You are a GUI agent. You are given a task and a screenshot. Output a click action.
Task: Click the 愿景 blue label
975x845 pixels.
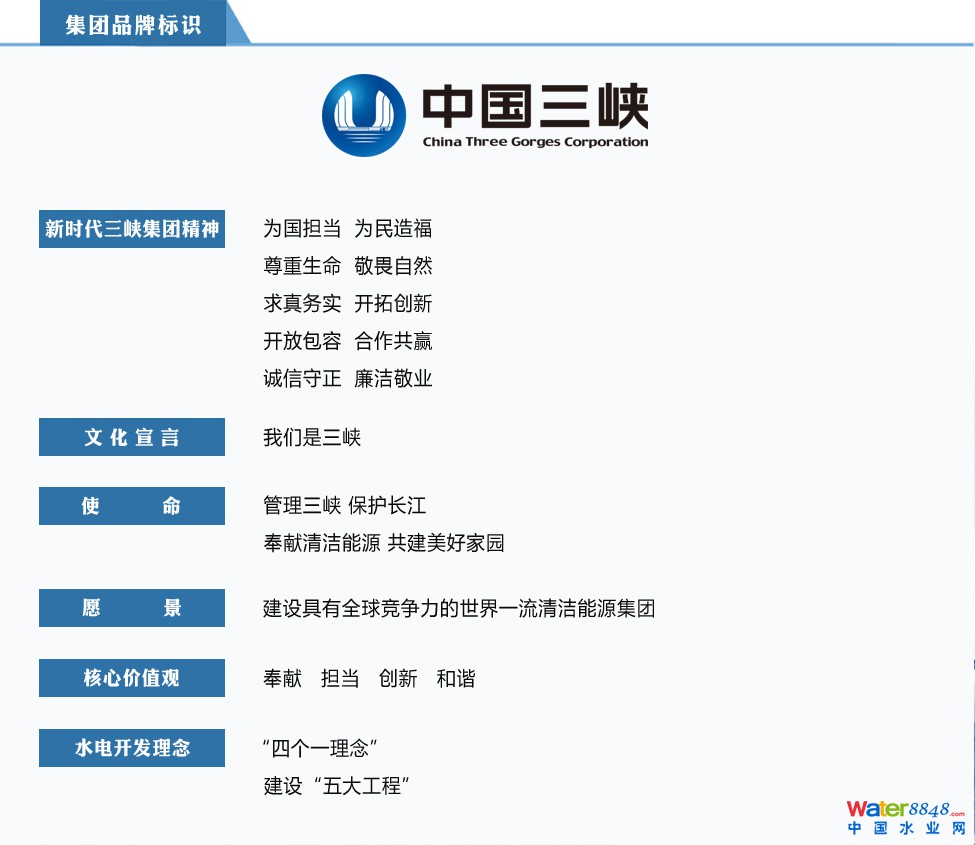(x=132, y=608)
